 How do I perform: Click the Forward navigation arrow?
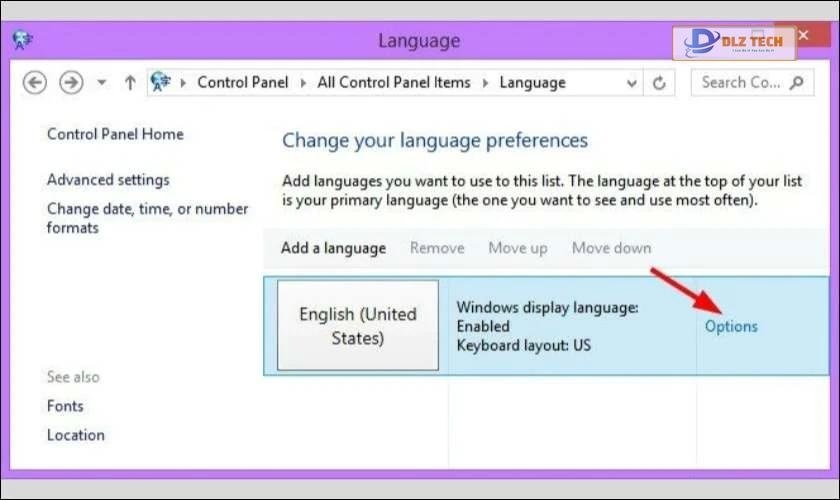70,83
